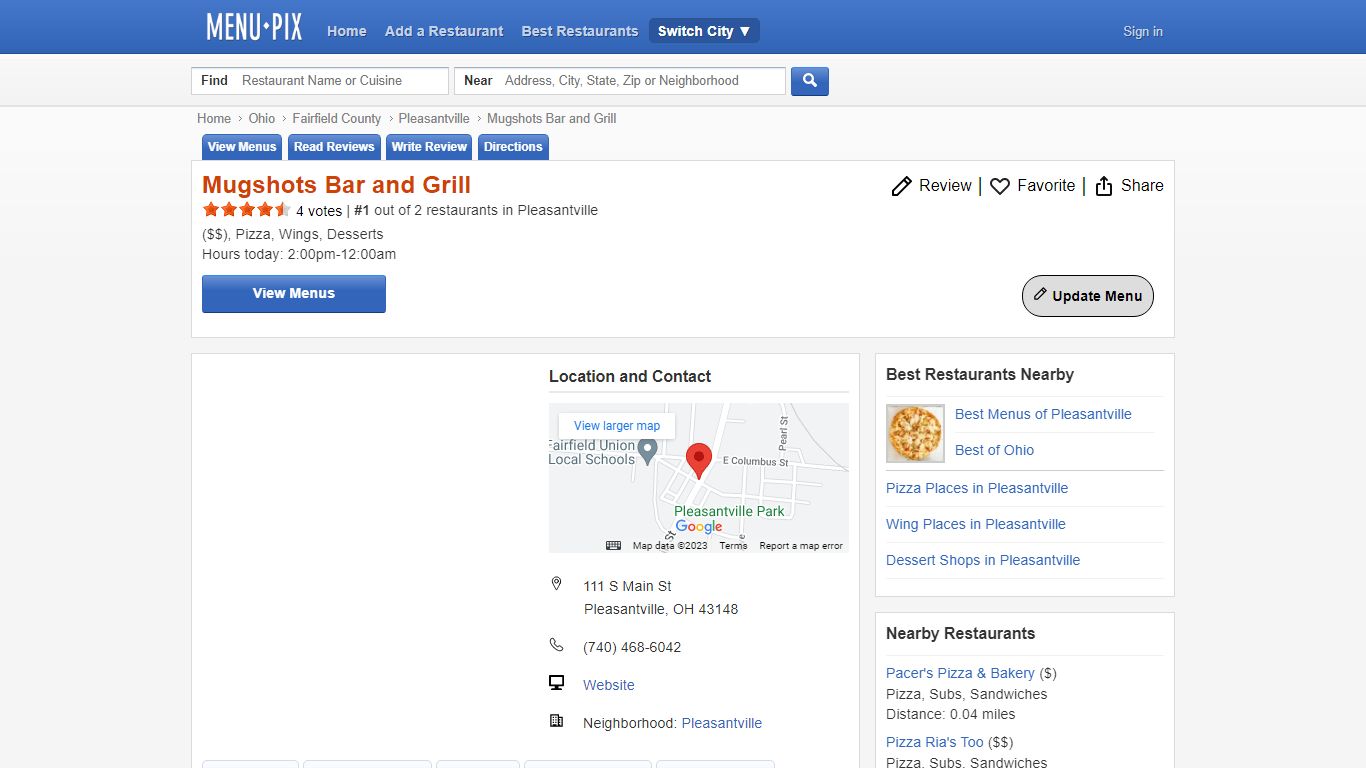Viewport: 1366px width, 768px height.
Task: Open the Read Reviews tab
Action: [334, 147]
